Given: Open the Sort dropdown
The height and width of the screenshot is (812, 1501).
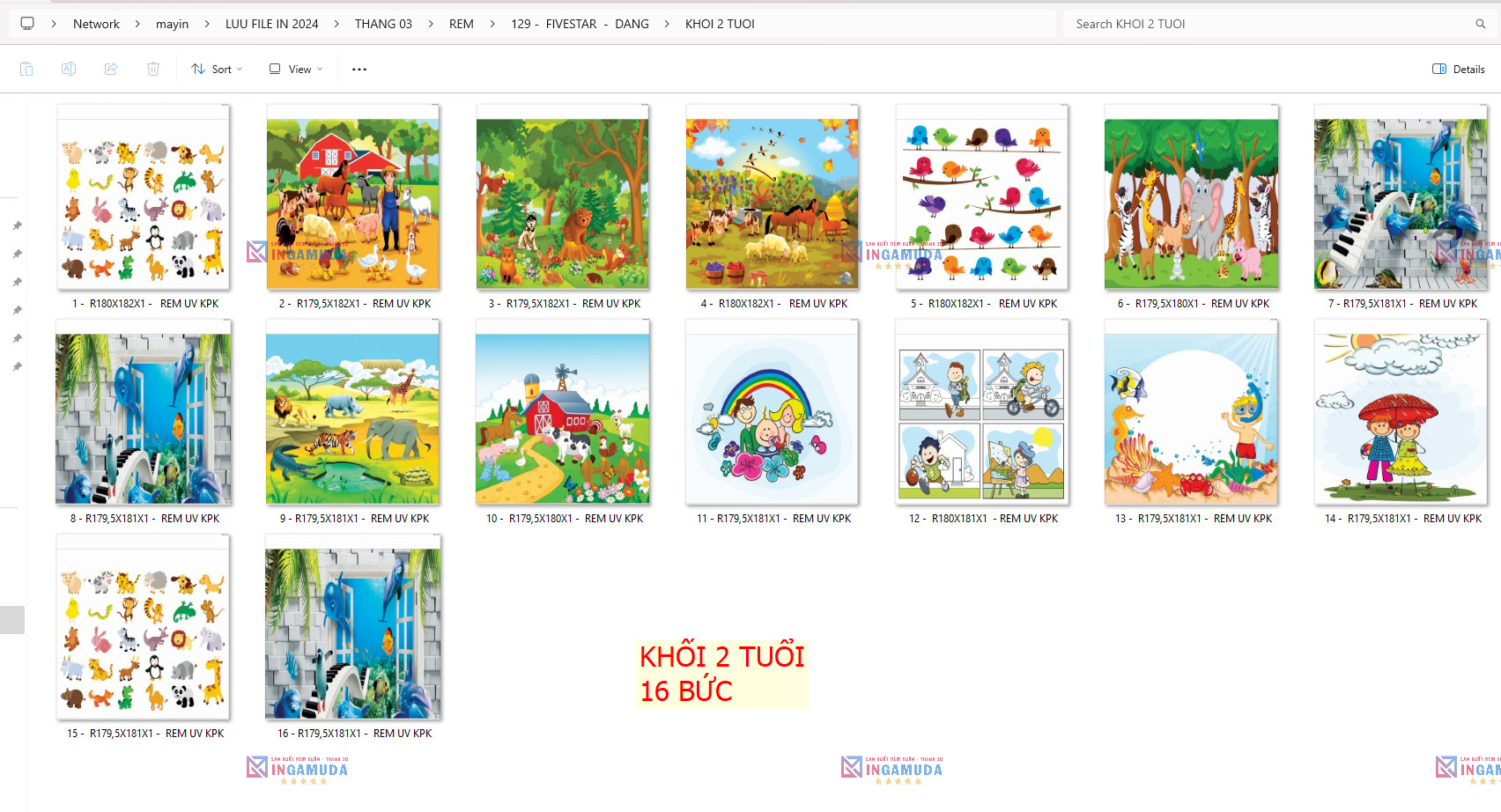Looking at the screenshot, I should point(217,69).
